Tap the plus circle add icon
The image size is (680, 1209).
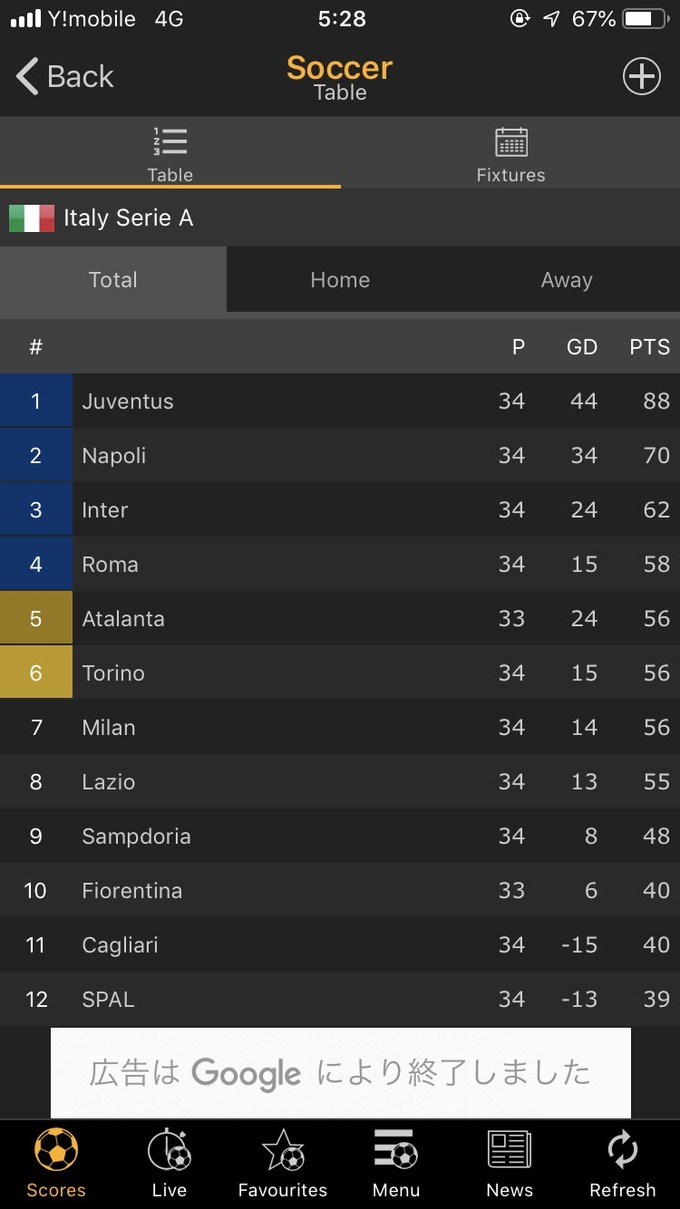pyautogui.click(x=642, y=76)
